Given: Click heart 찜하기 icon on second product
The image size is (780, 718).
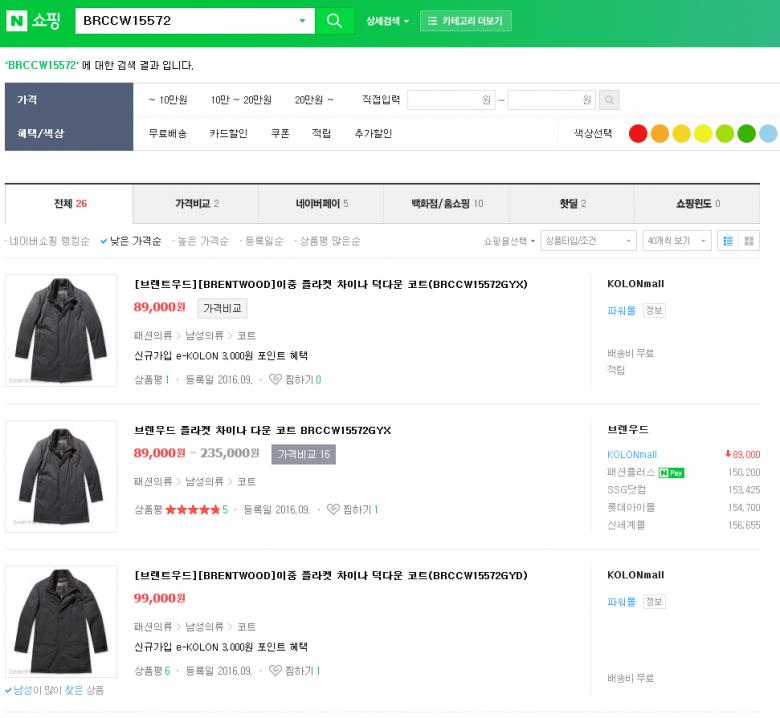Looking at the screenshot, I should 333,510.
